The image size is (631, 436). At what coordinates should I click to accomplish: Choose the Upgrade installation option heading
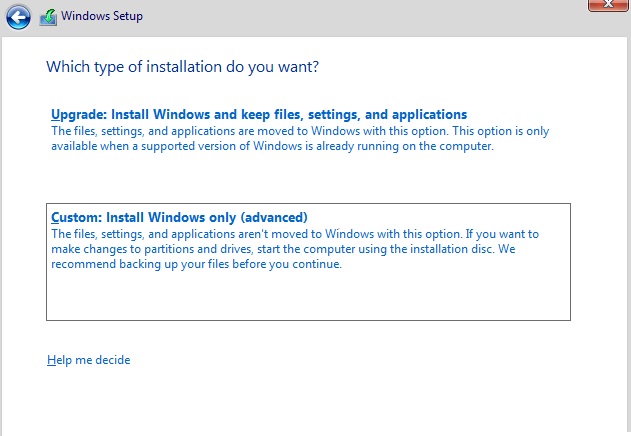pyautogui.click(x=259, y=115)
